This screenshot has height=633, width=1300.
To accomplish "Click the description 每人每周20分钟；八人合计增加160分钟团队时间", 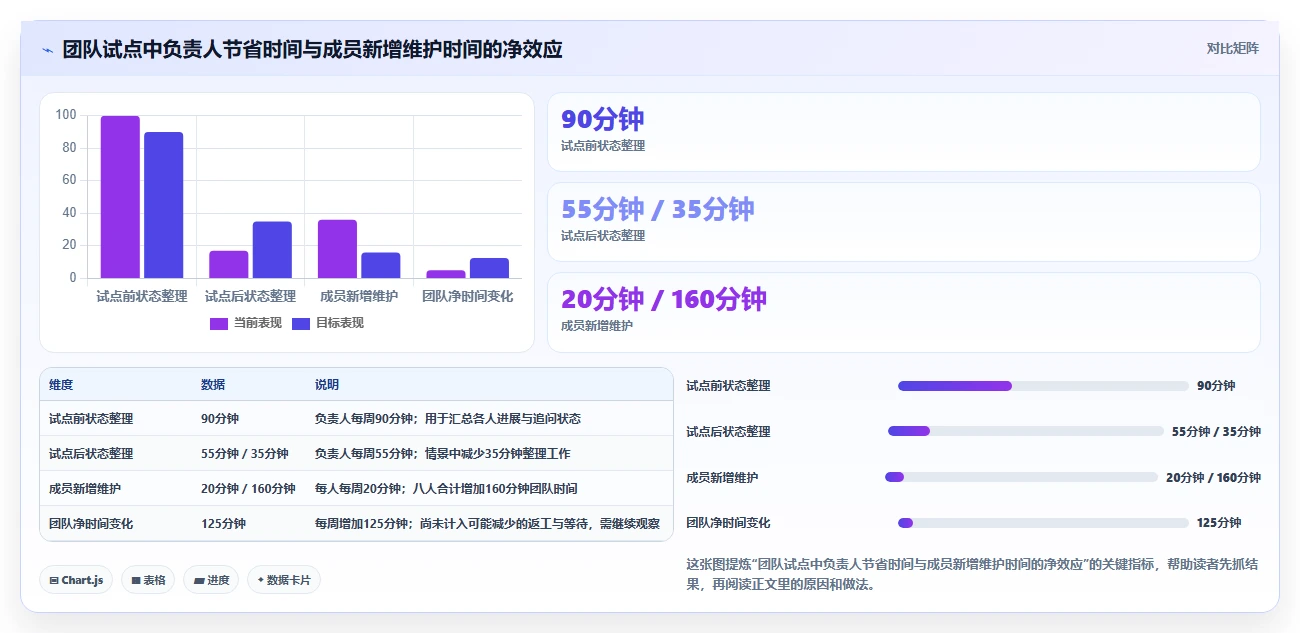I will (x=446, y=489).
